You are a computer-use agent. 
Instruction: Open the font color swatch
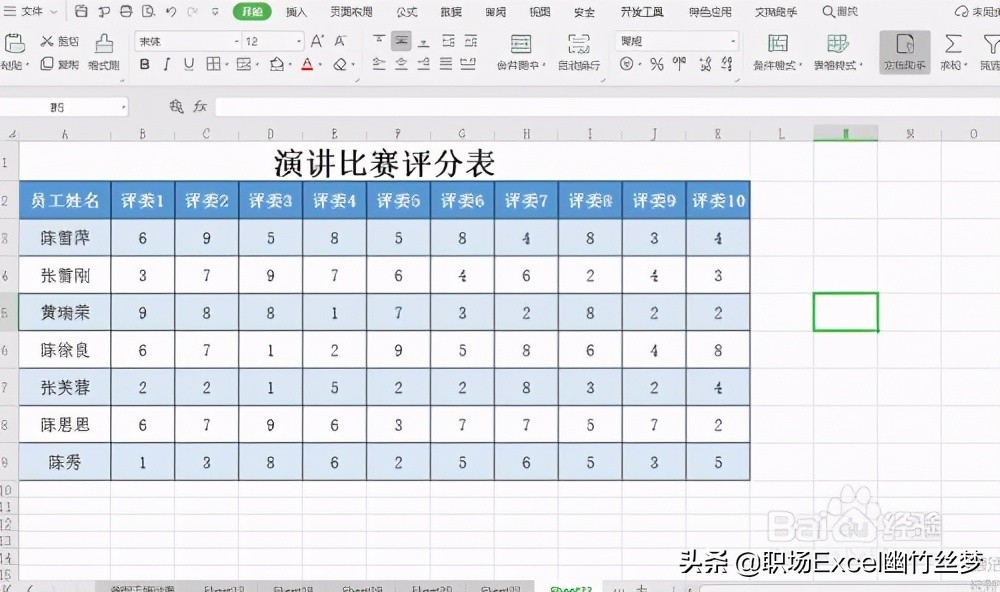tap(305, 64)
